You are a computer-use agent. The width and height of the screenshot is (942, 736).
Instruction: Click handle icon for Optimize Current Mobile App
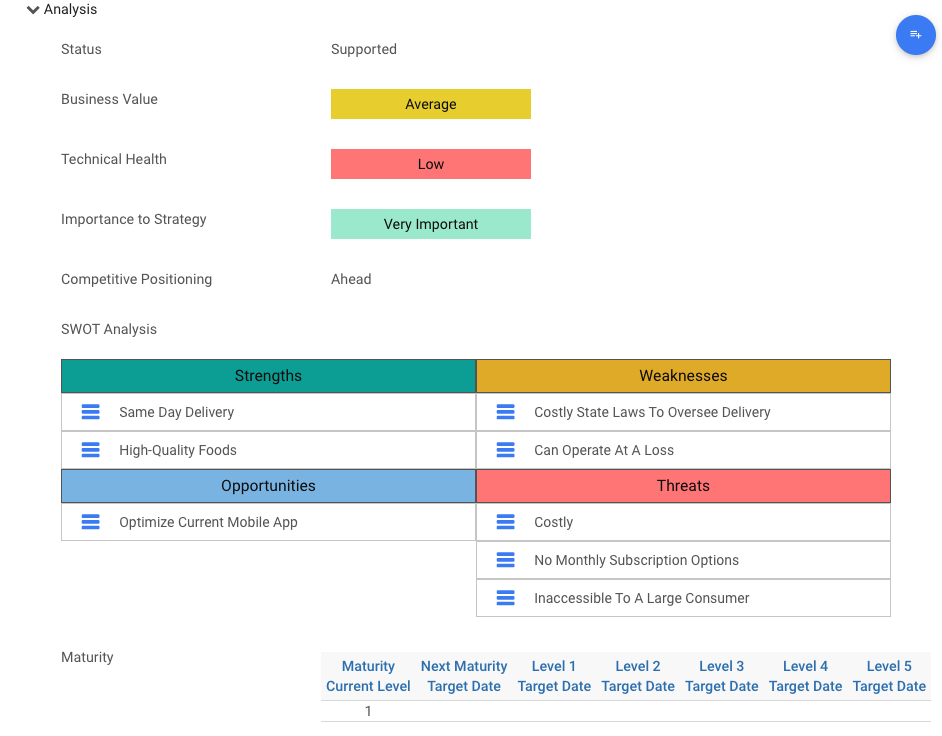[x=91, y=522]
